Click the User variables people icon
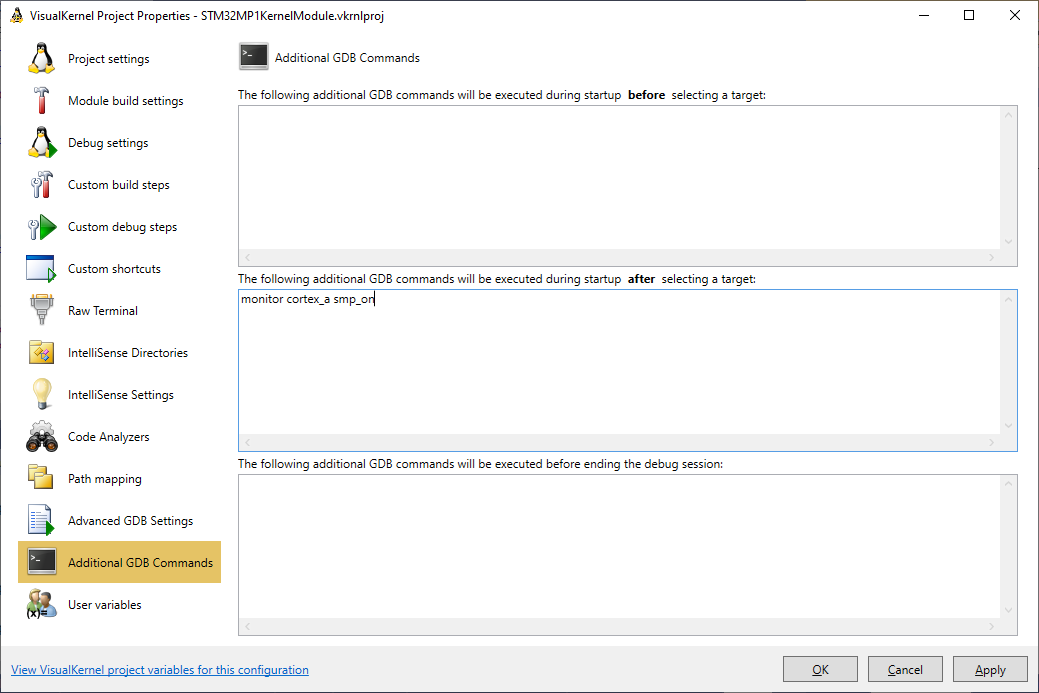This screenshot has height=693, width=1039. pyautogui.click(x=41, y=604)
